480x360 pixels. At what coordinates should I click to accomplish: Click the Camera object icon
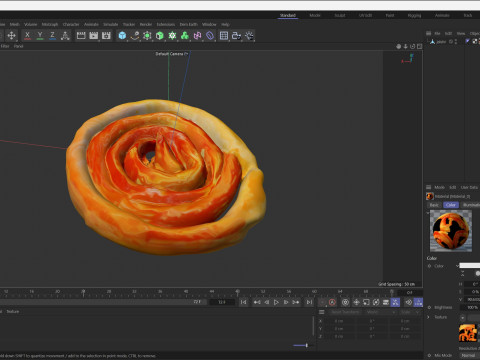[236, 35]
